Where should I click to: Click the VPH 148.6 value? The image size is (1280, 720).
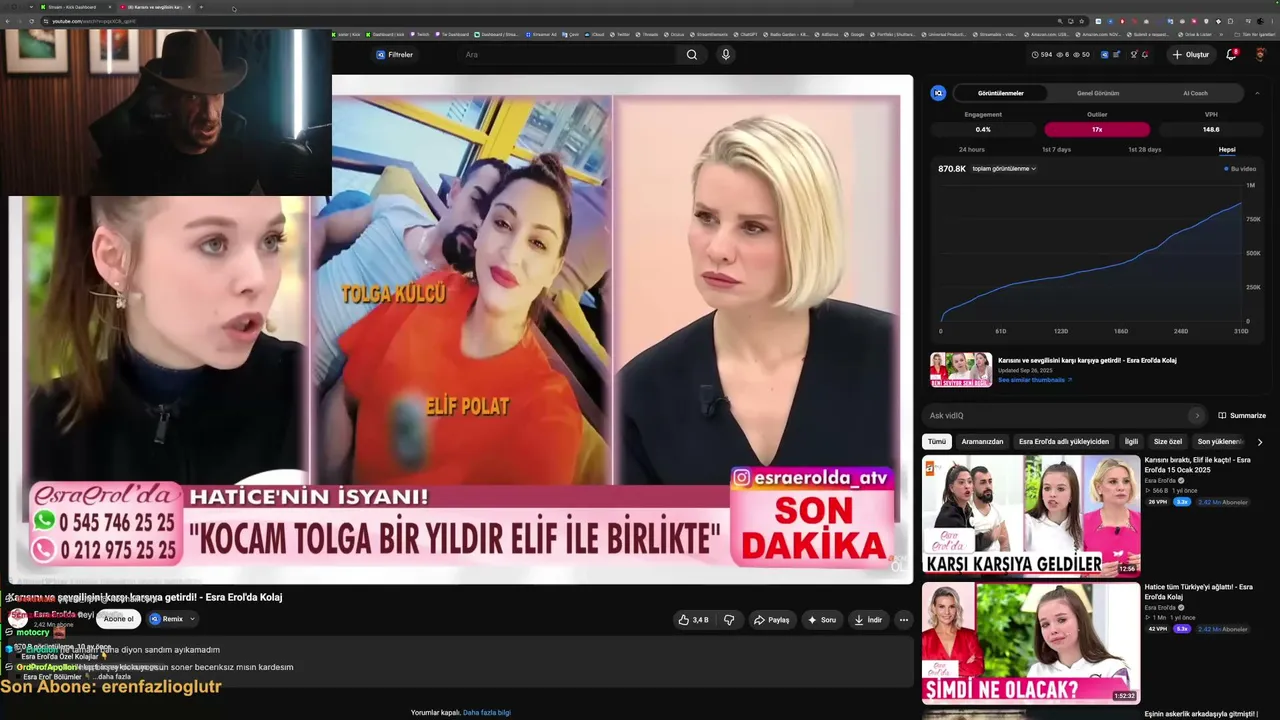1211,130
